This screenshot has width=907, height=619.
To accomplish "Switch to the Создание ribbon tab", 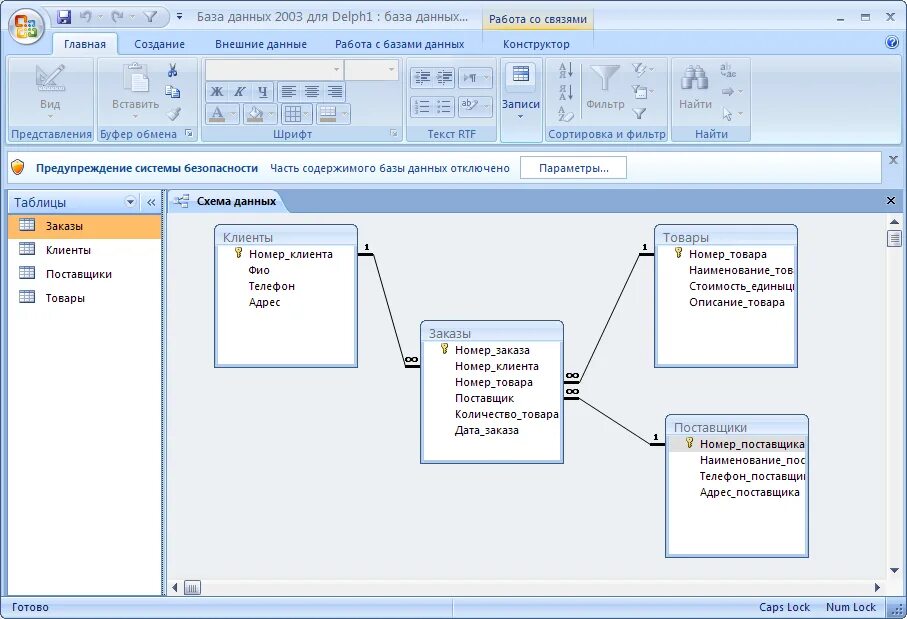I will click(x=159, y=44).
